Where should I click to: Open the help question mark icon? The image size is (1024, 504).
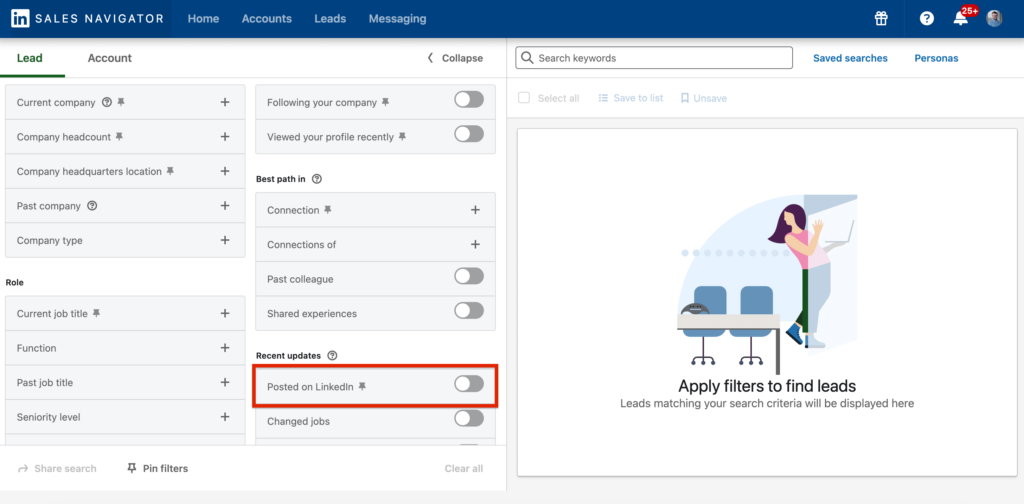pos(926,18)
